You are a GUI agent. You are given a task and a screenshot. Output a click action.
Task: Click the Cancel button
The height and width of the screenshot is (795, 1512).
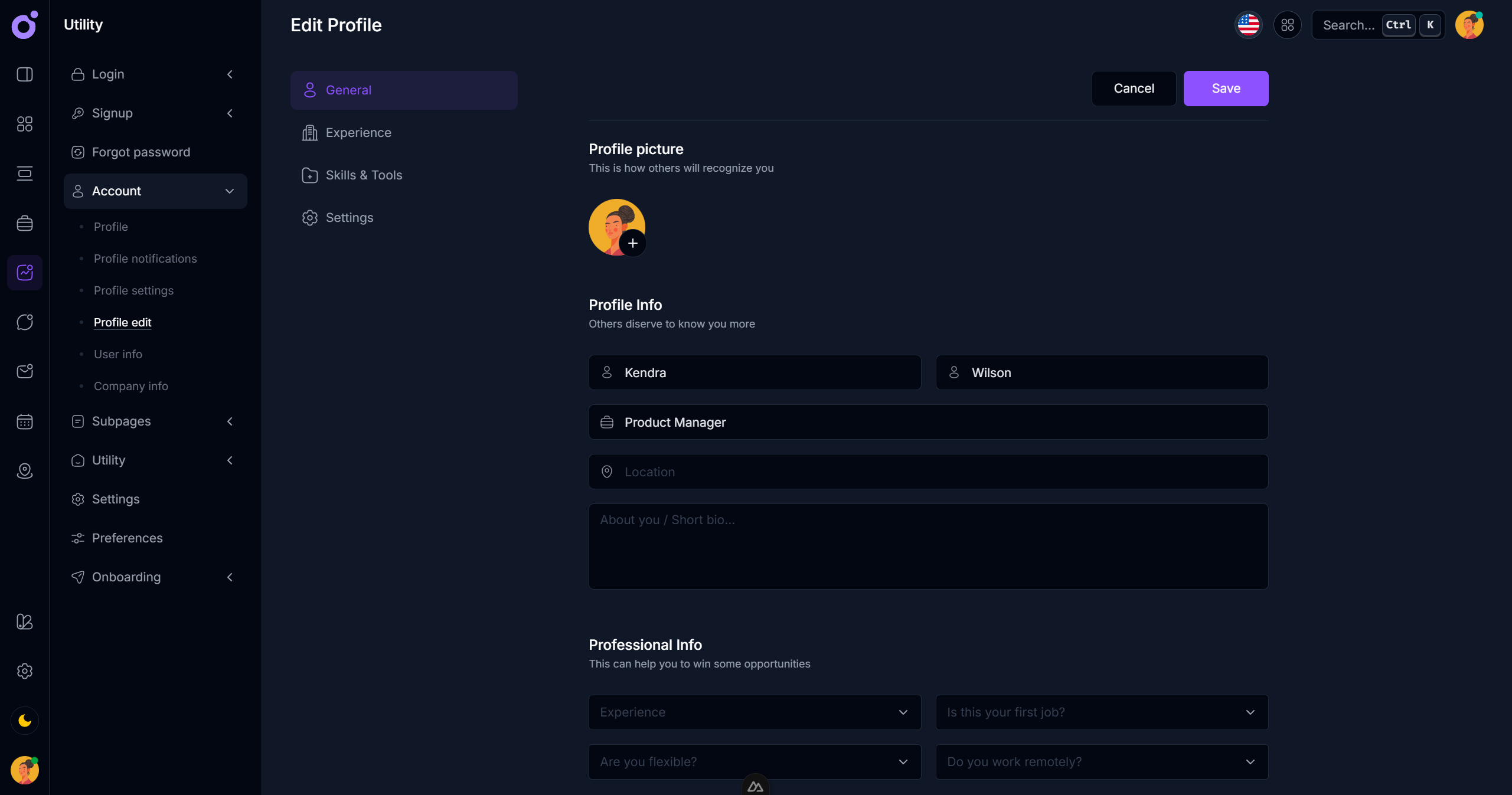point(1134,89)
